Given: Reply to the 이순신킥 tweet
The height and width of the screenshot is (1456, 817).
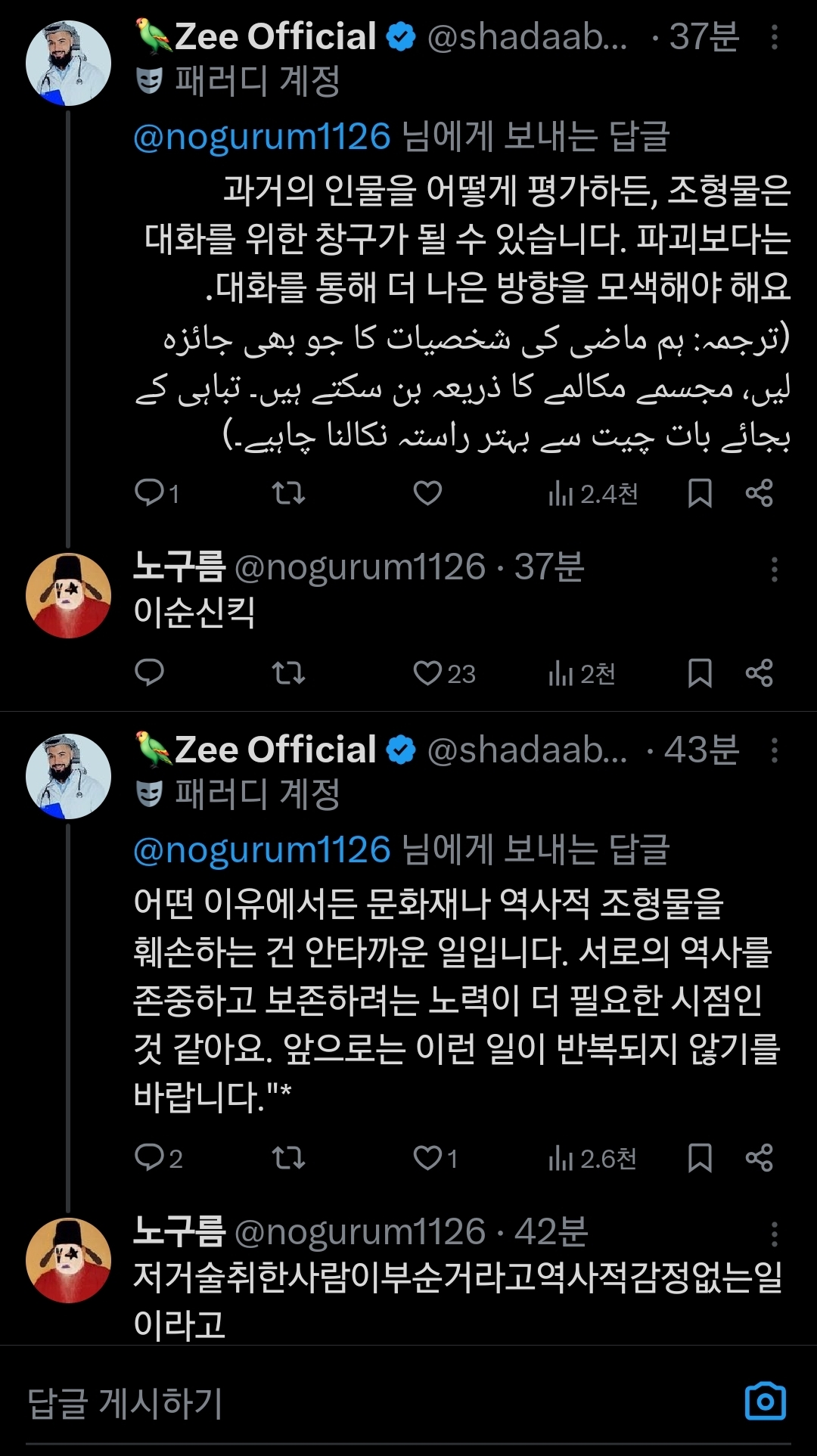Looking at the screenshot, I should point(149,673).
